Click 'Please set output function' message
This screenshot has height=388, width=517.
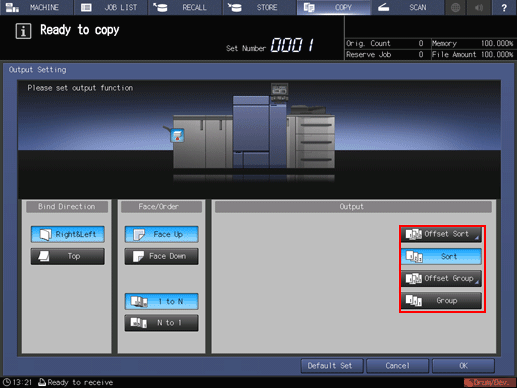coord(80,88)
